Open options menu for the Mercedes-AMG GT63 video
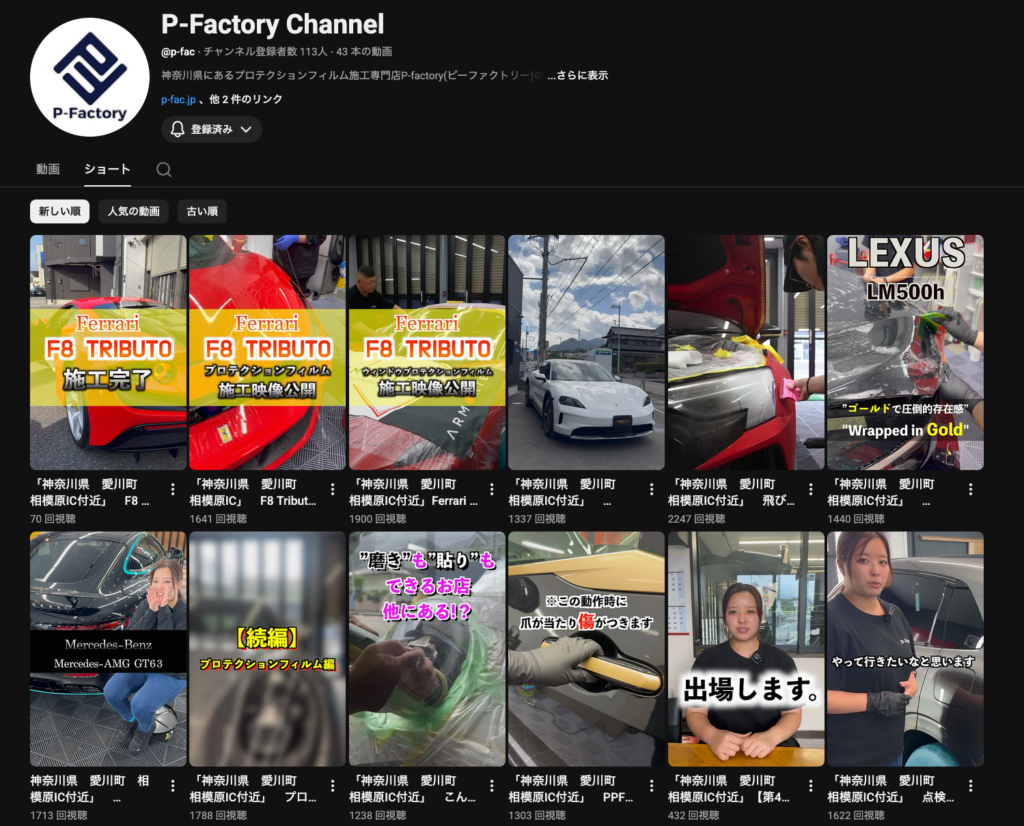The height and width of the screenshot is (826, 1024). tap(172, 787)
